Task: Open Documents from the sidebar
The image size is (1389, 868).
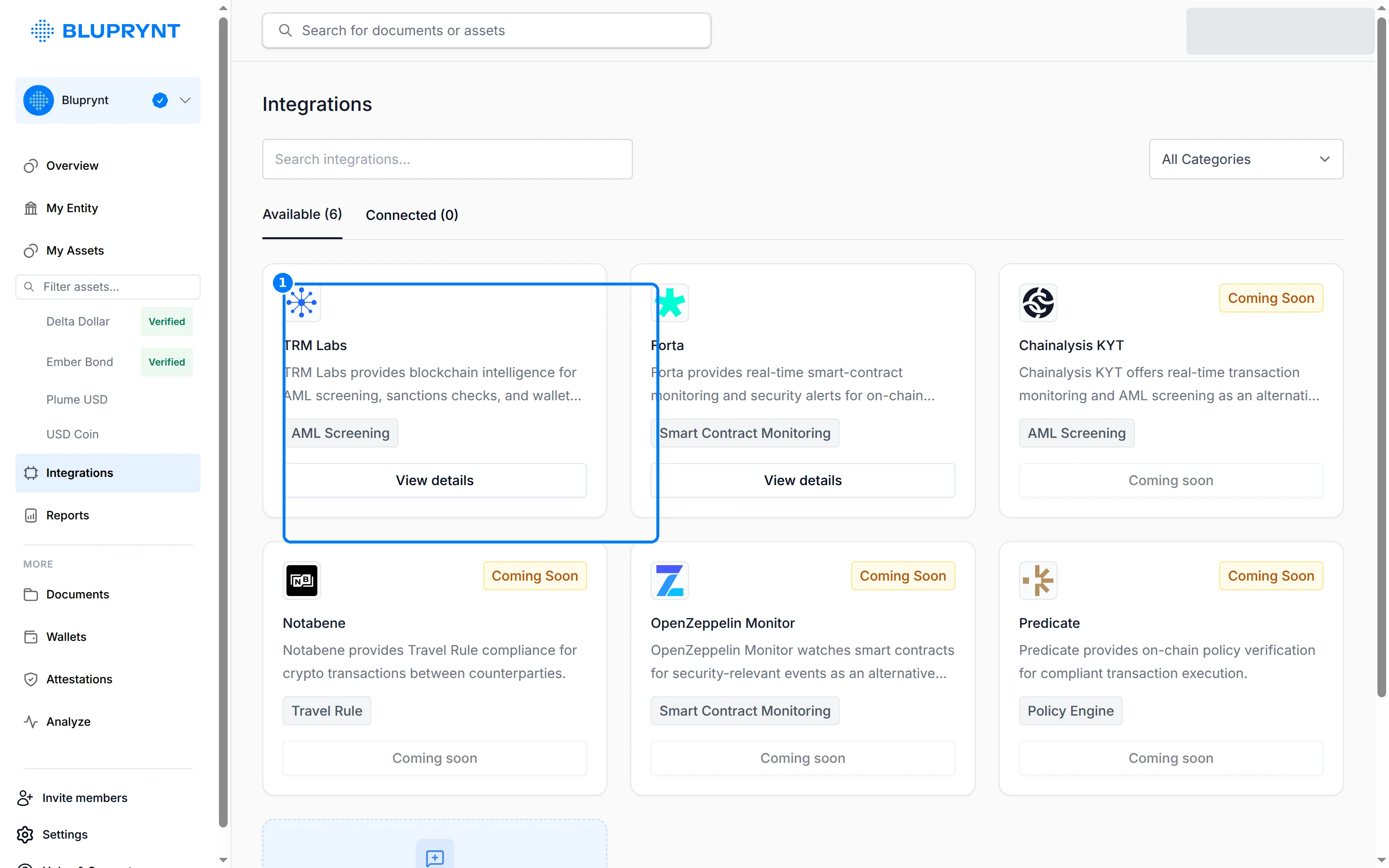Action: [x=108, y=594]
